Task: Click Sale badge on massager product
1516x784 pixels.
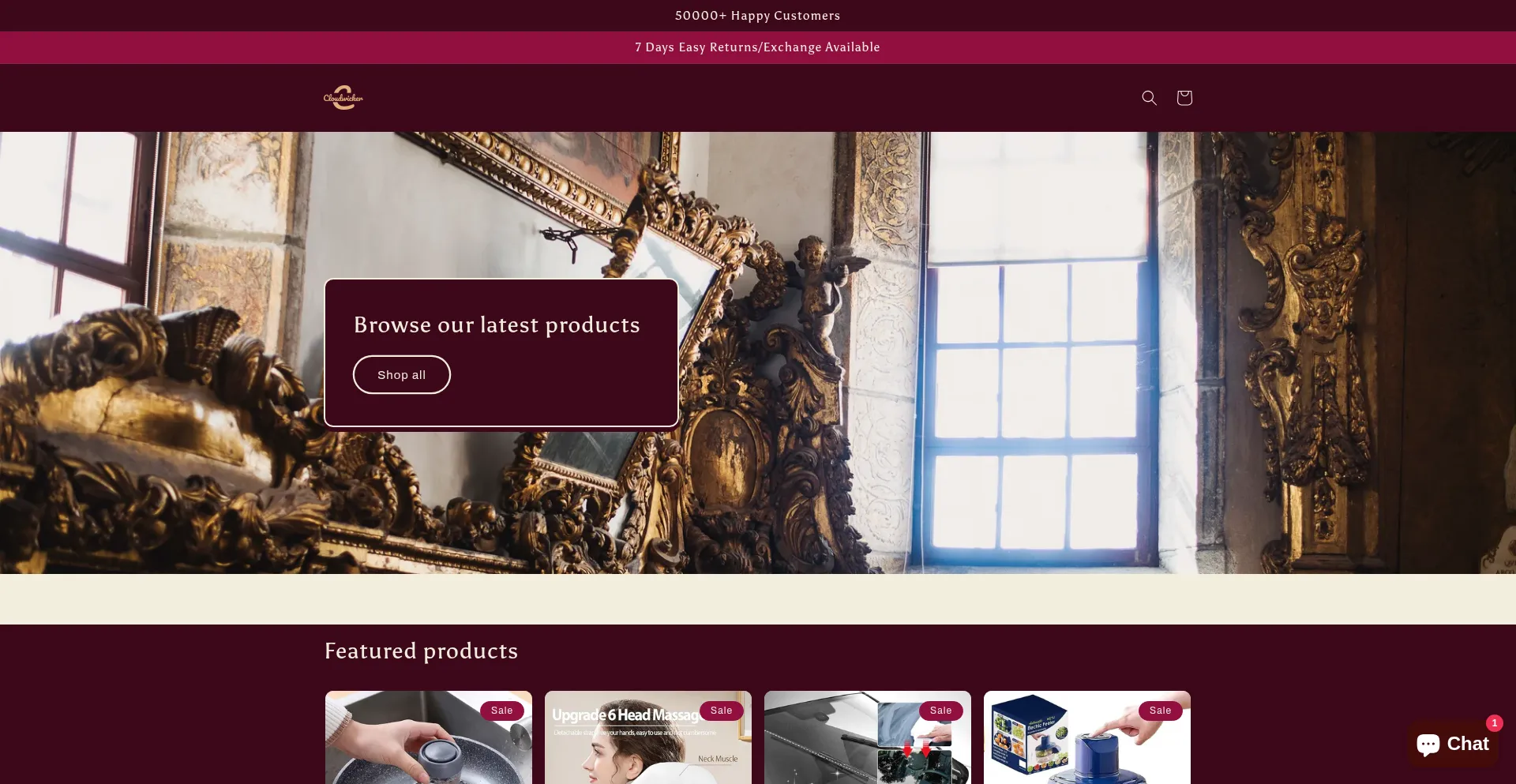Action: 722,711
